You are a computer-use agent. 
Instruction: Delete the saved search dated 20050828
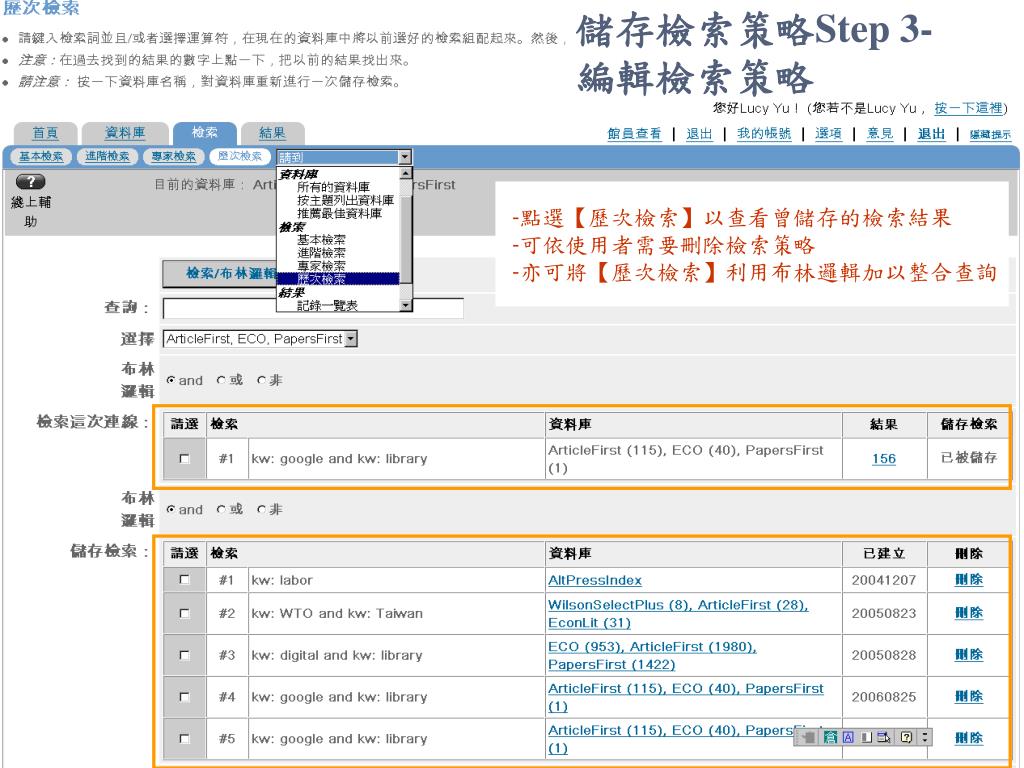pos(968,654)
